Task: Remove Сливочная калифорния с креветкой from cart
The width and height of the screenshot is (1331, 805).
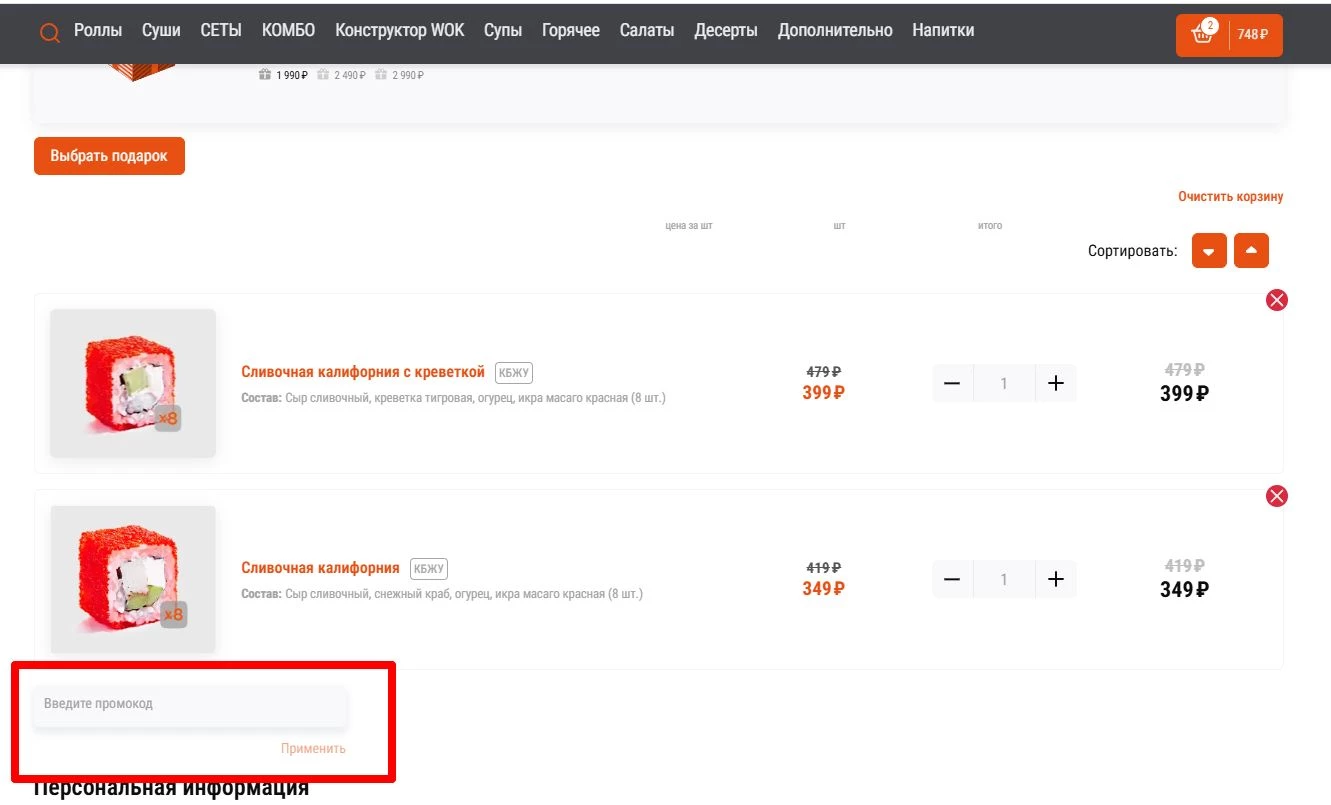Action: (1277, 300)
